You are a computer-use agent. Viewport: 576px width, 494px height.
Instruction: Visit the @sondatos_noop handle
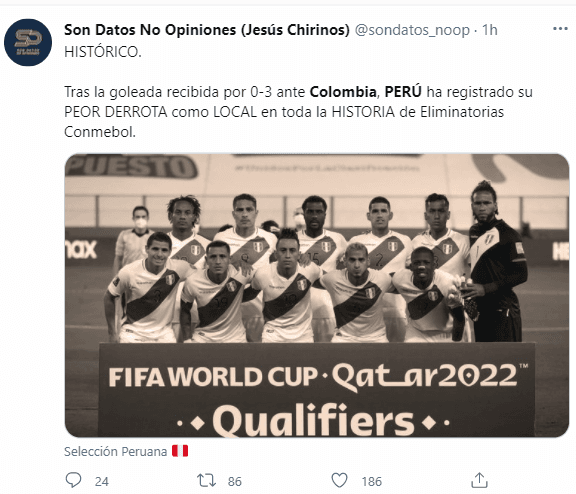pyautogui.click(x=412, y=30)
